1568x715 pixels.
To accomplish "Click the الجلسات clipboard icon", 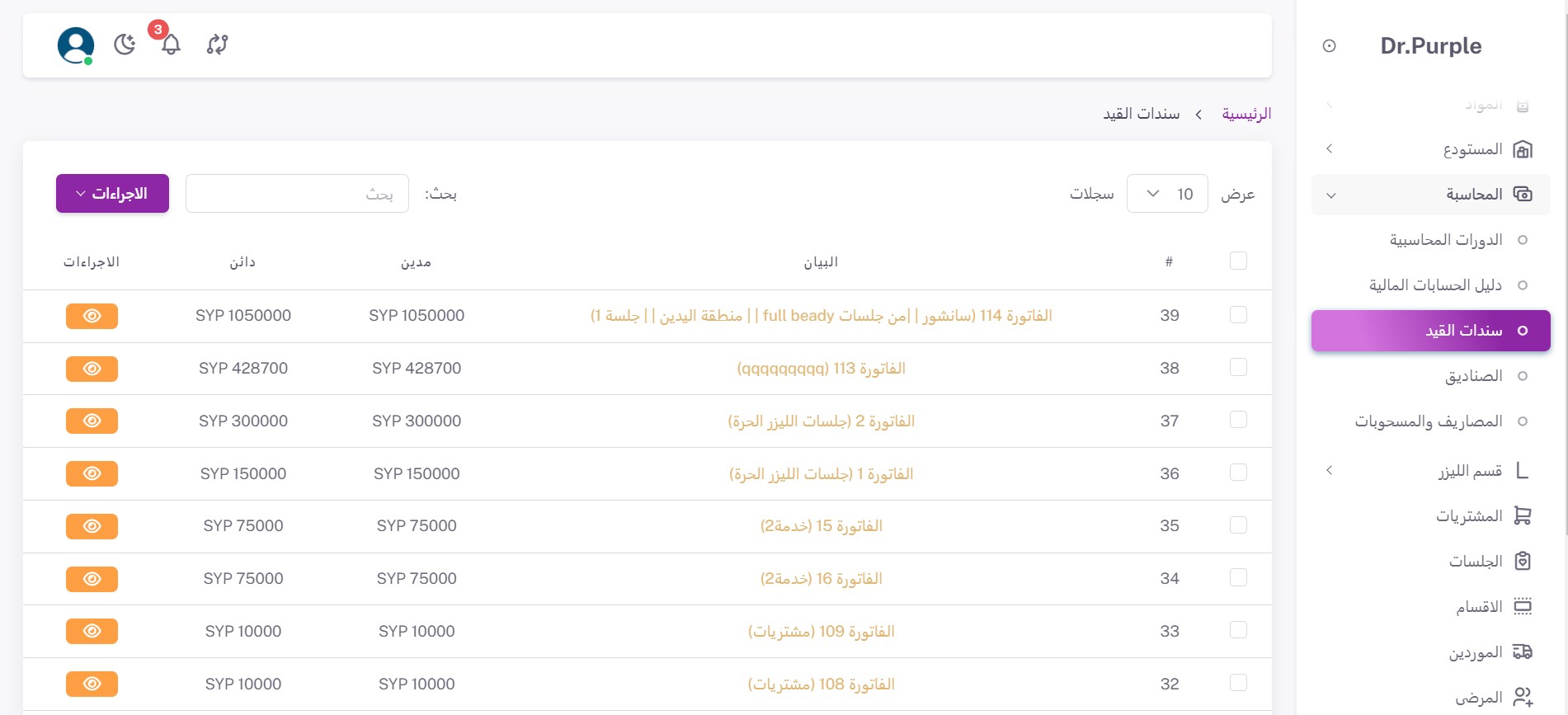I will 1523,562.
